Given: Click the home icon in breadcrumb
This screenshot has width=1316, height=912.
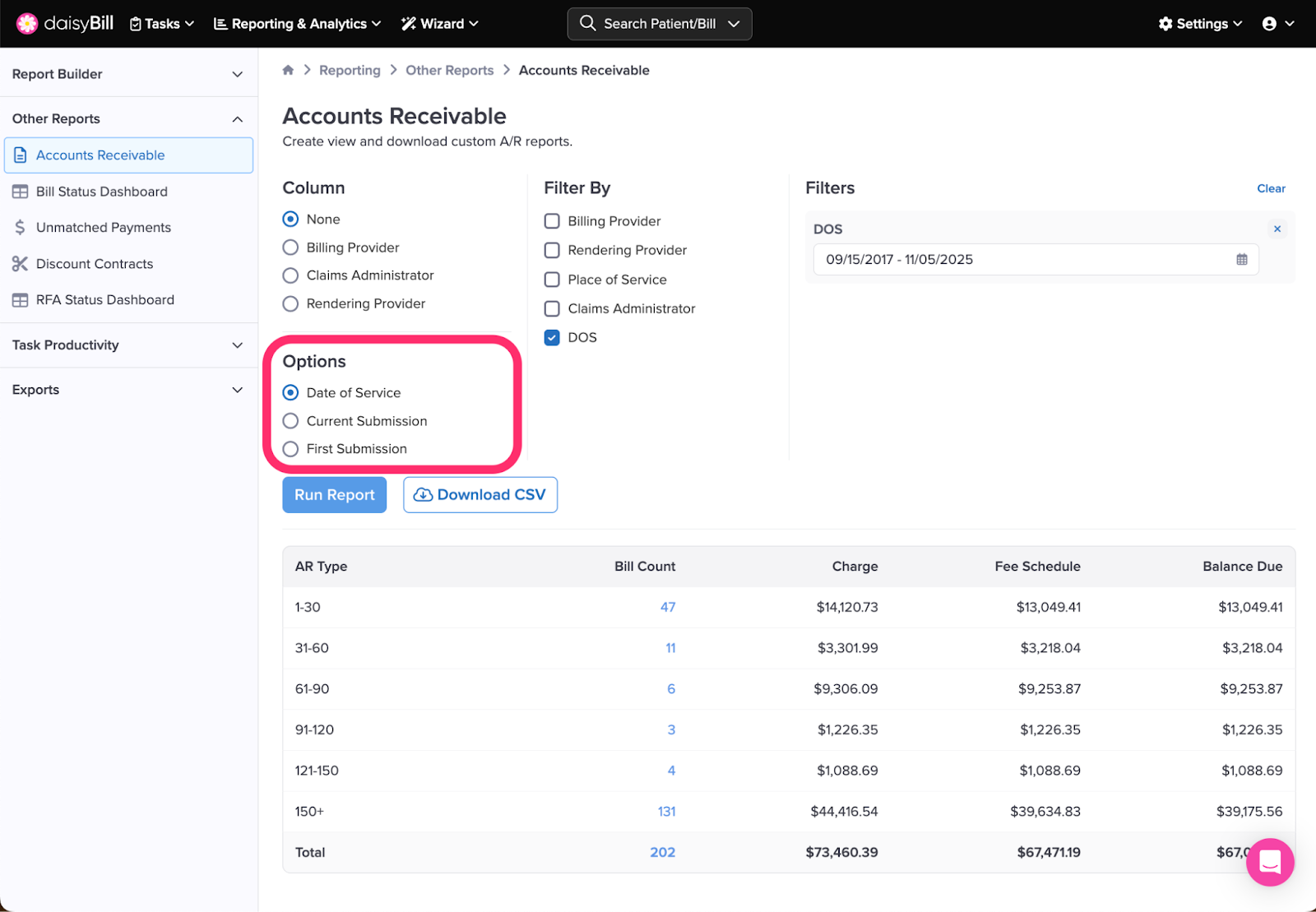Looking at the screenshot, I should click(288, 71).
